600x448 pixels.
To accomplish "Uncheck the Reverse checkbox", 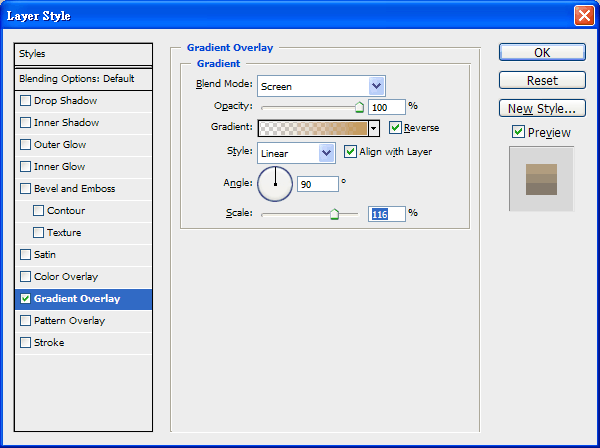I will tap(396, 128).
